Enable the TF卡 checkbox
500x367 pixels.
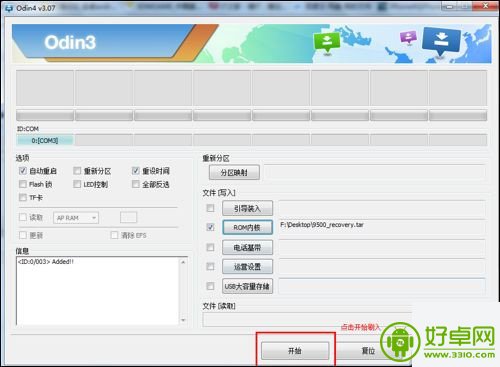pos(23,197)
